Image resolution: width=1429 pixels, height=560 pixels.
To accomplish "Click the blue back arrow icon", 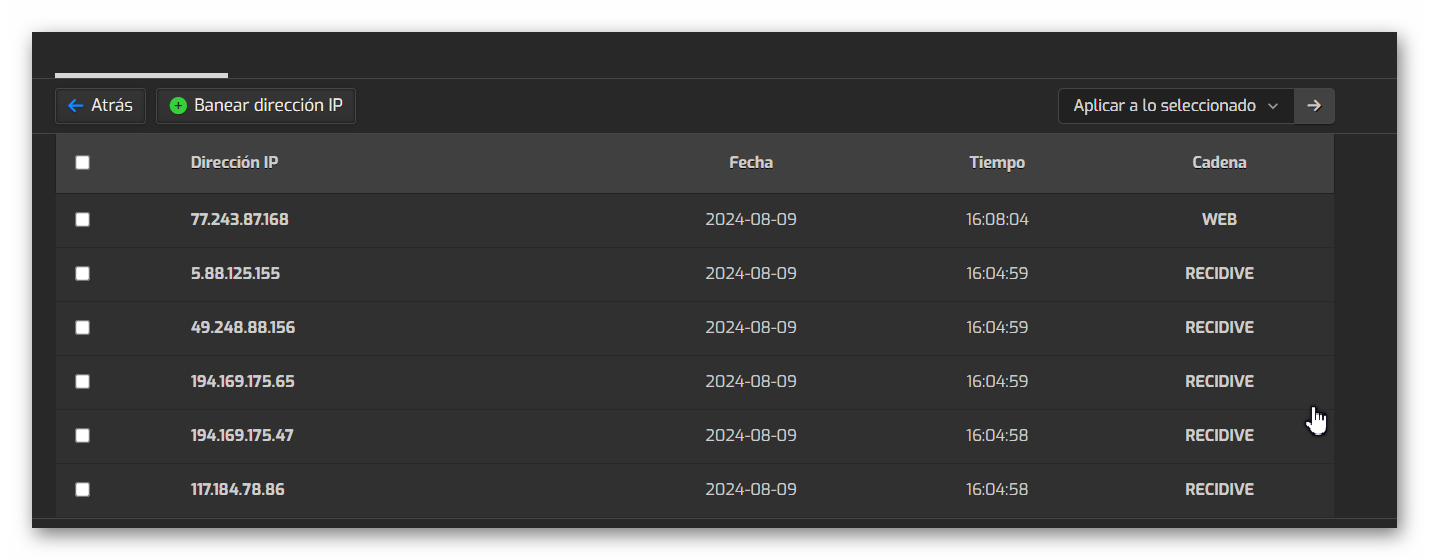I will click(x=75, y=105).
